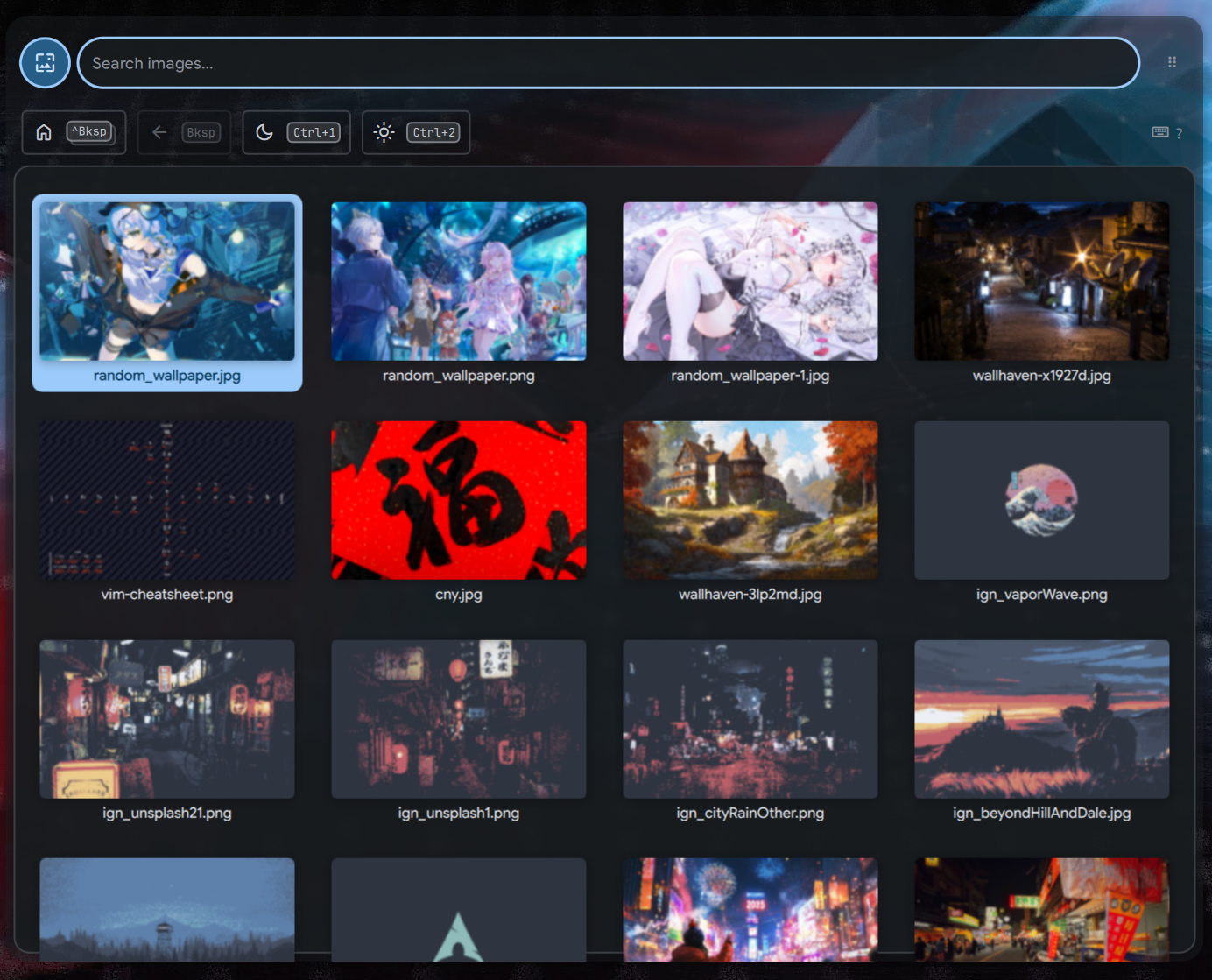Screen dimensions: 1212x980
Task: Select the Home icon in the toolbar
Action: point(43,131)
